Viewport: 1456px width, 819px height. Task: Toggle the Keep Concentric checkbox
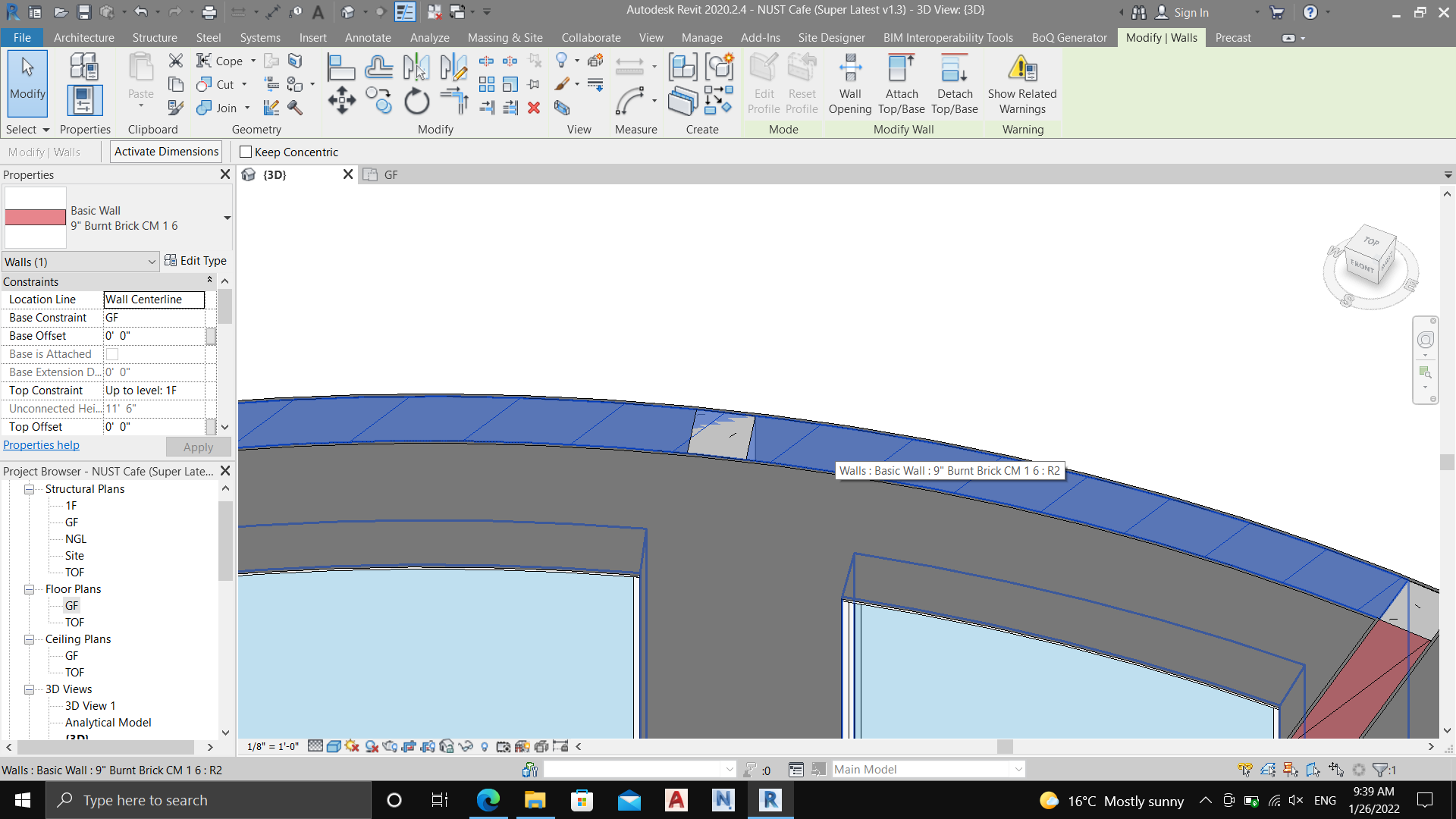(246, 152)
